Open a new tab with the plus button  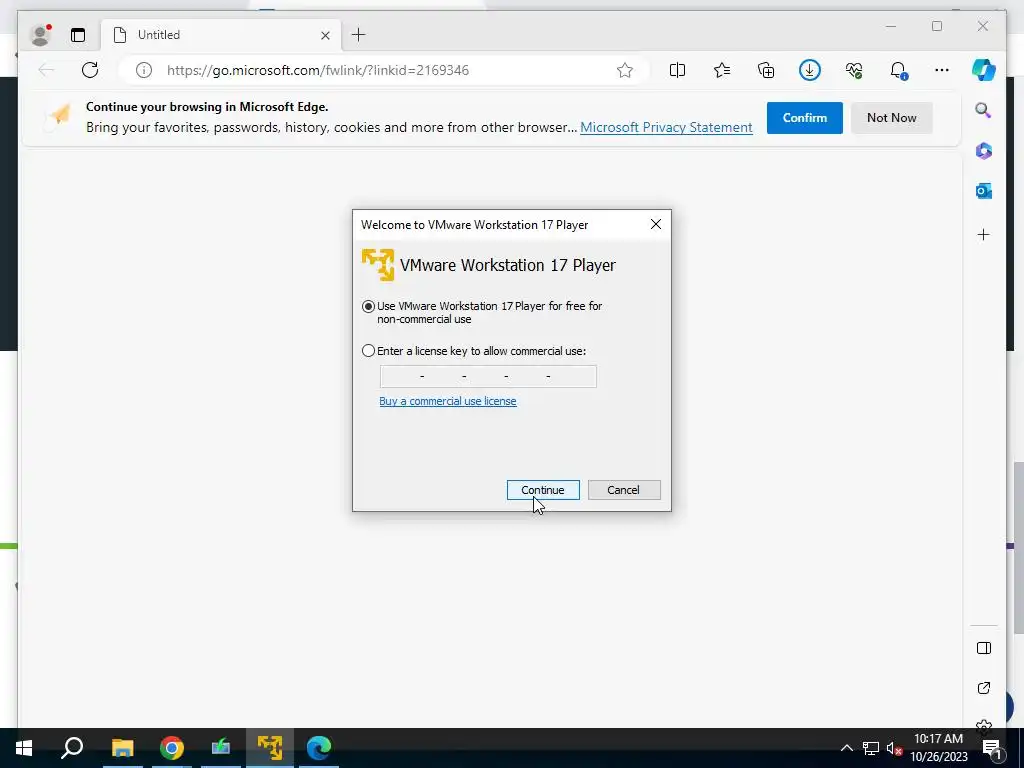pos(359,35)
